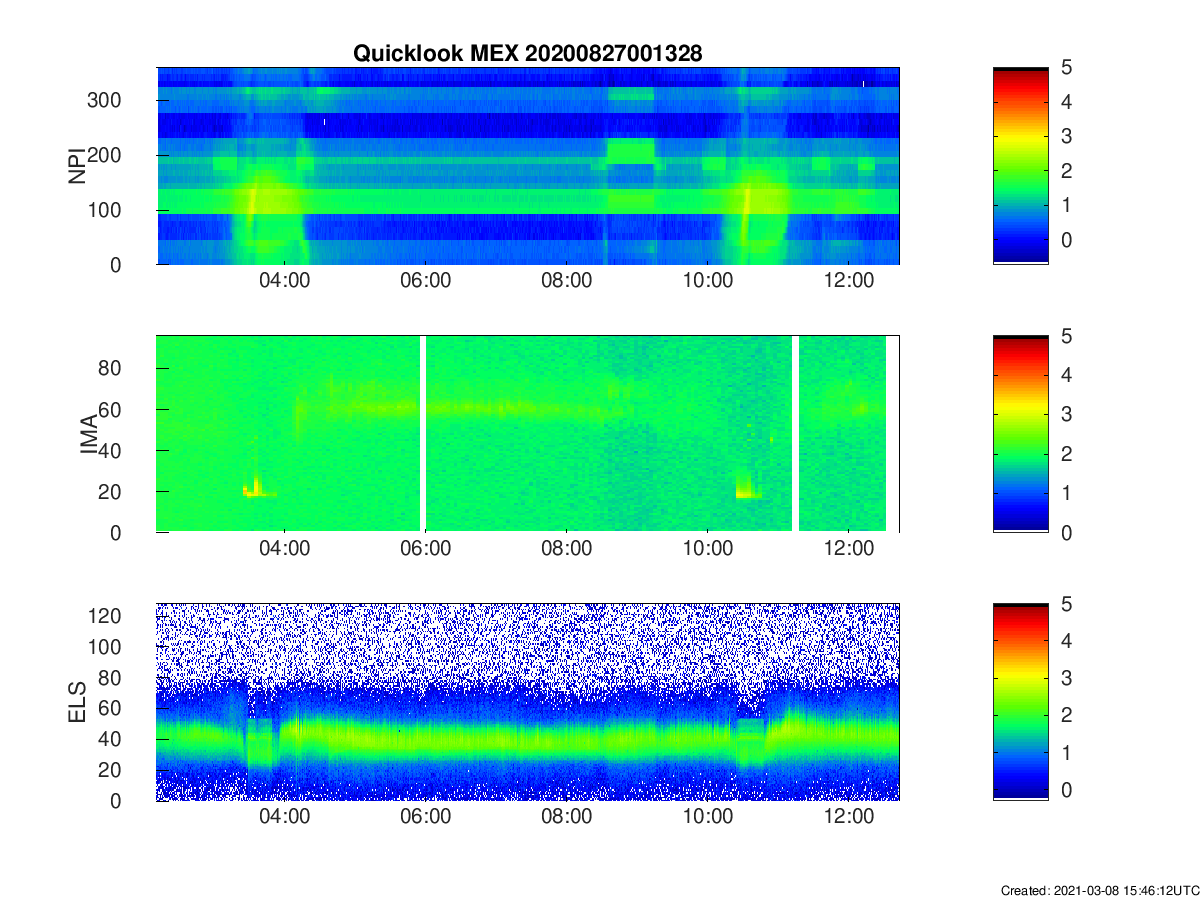Viewport: 1200px width, 900px height.
Task: Click the white data gap near 06:00 in IMA
Action: (423, 434)
